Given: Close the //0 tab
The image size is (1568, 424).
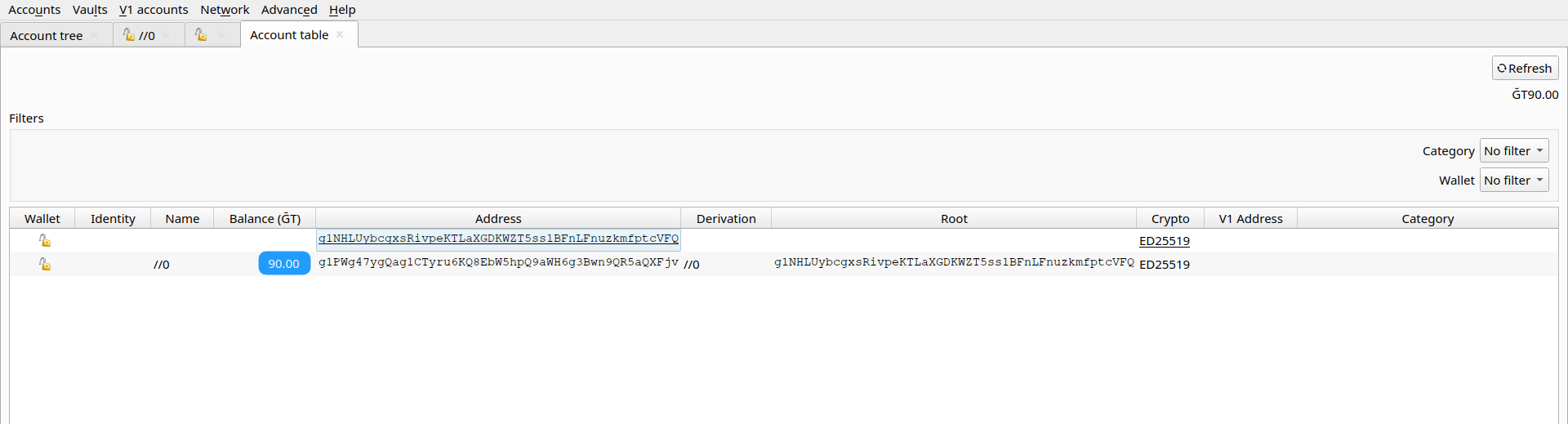Looking at the screenshot, I should click(166, 35).
